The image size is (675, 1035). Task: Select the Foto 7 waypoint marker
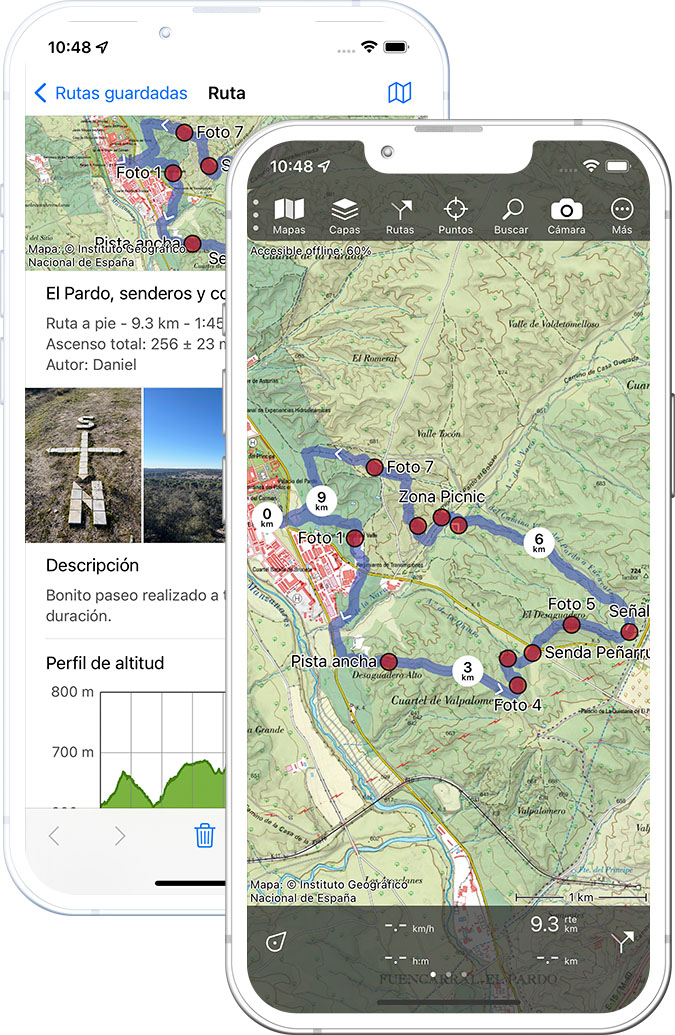(374, 467)
